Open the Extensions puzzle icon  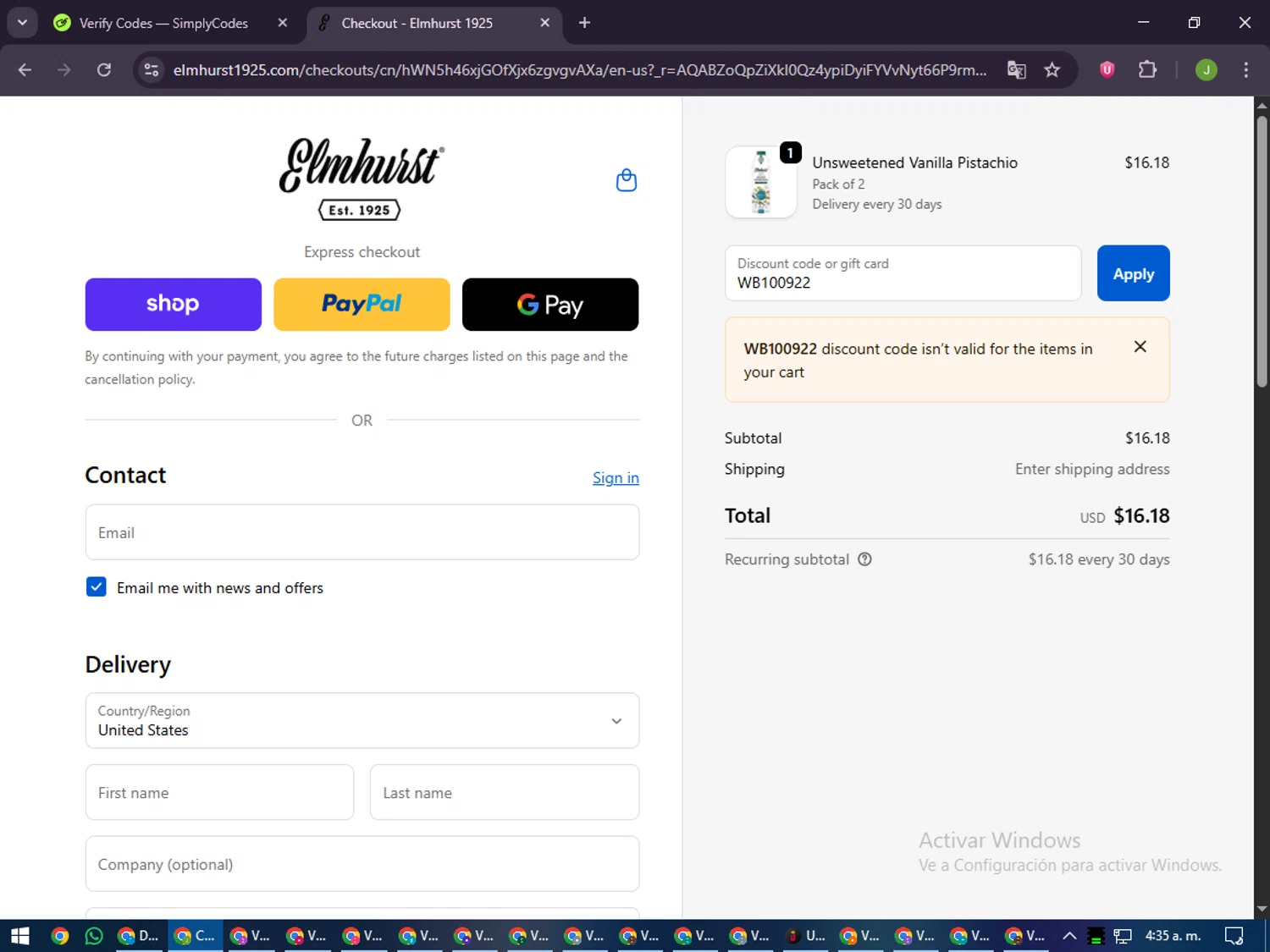point(1147,70)
